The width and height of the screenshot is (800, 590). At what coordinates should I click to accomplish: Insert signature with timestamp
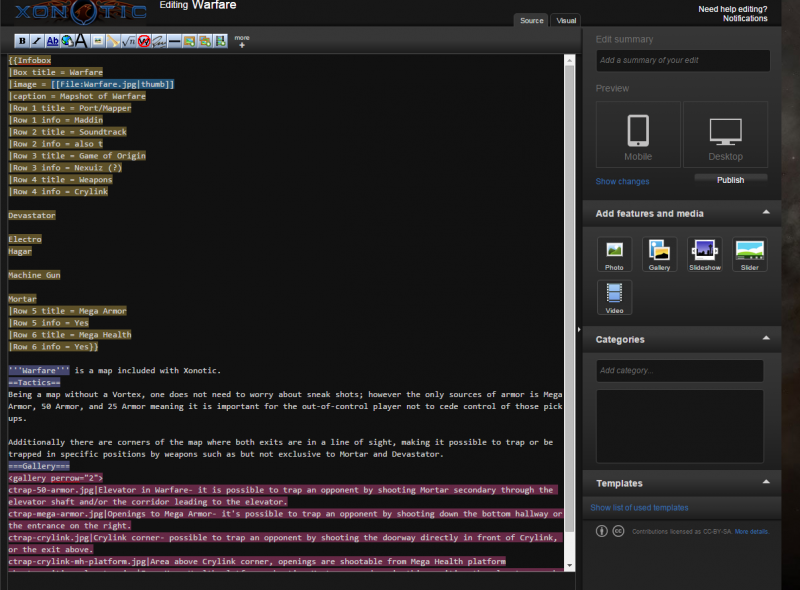pos(159,41)
